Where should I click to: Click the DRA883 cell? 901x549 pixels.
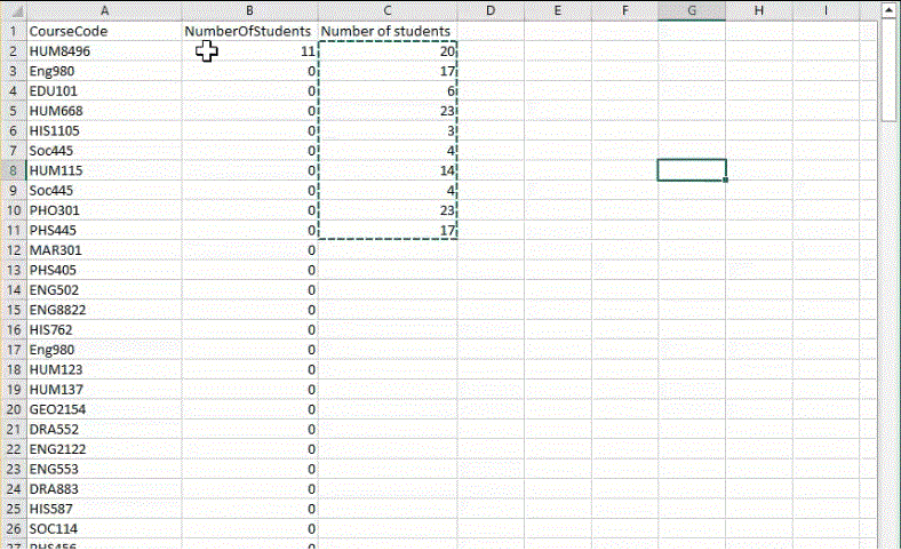104,489
